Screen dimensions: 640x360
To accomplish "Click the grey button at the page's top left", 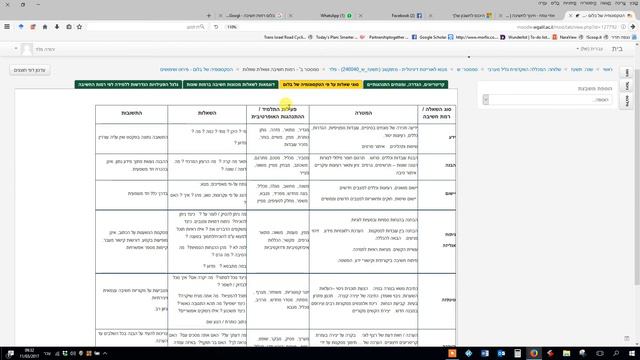I will pos(29,70).
